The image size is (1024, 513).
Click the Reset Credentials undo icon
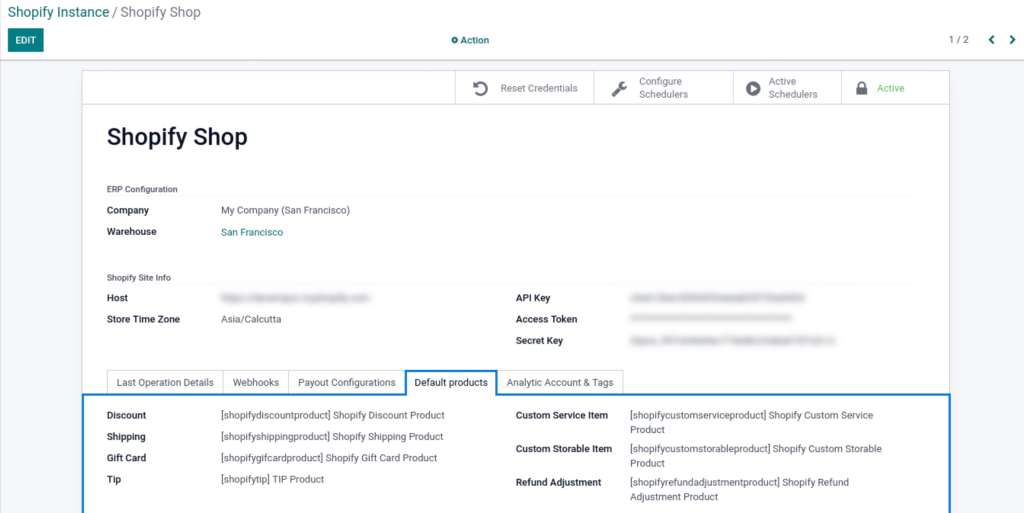[481, 88]
